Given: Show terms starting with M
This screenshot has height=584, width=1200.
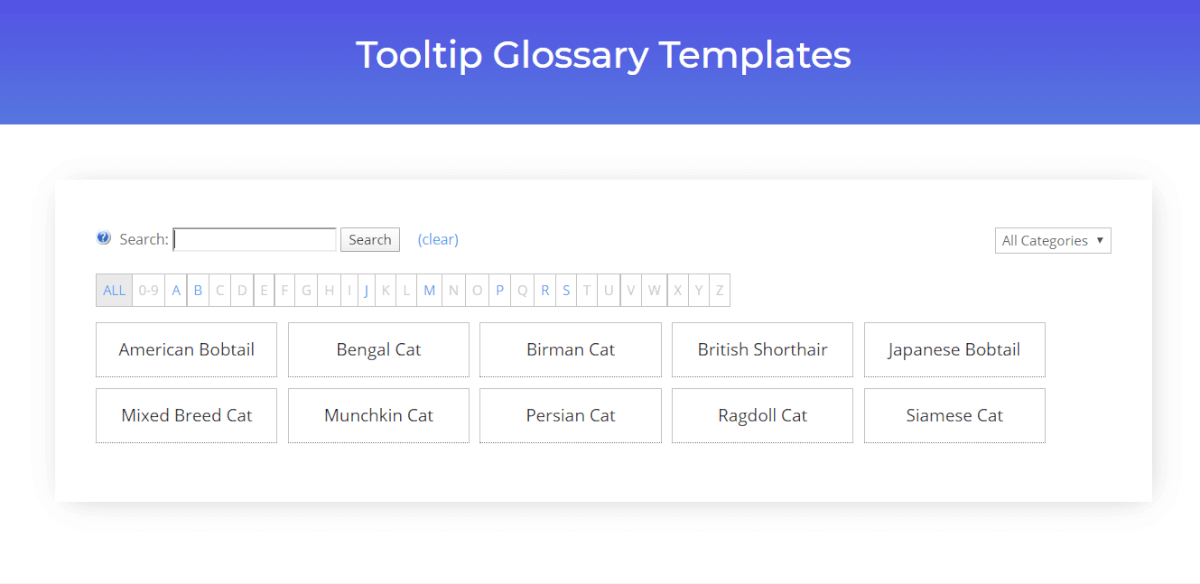Looking at the screenshot, I should point(429,291).
